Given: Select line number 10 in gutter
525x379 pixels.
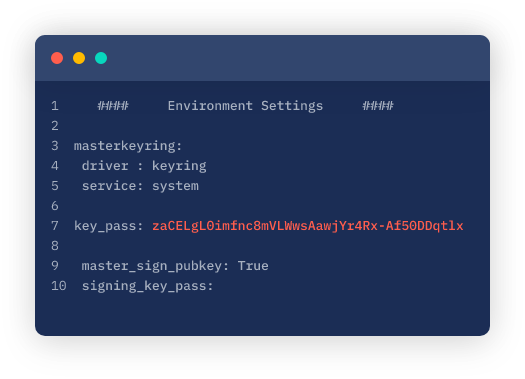Looking at the screenshot, I should [59, 286].
